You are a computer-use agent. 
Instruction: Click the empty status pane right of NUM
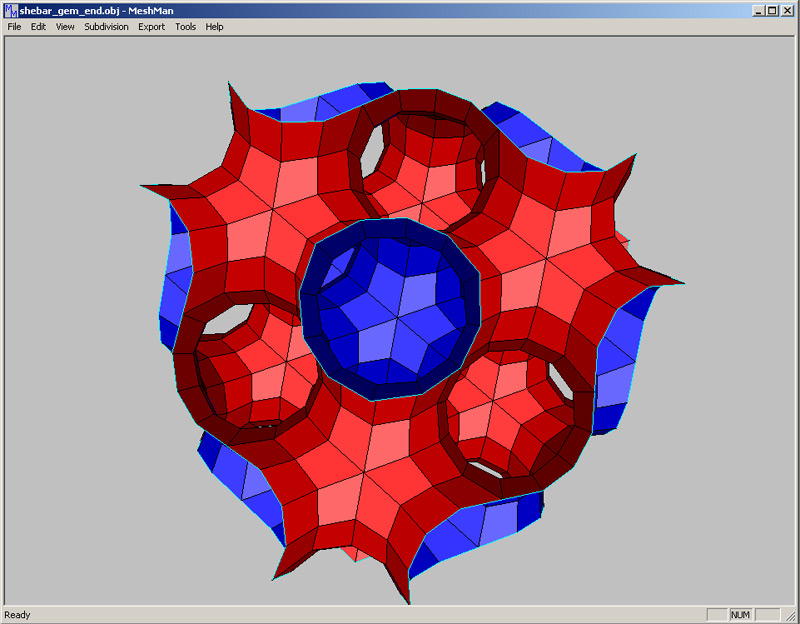point(767,615)
